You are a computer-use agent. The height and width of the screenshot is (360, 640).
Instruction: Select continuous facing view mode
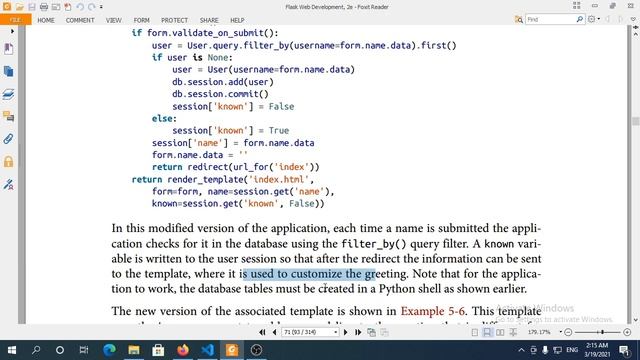513,333
